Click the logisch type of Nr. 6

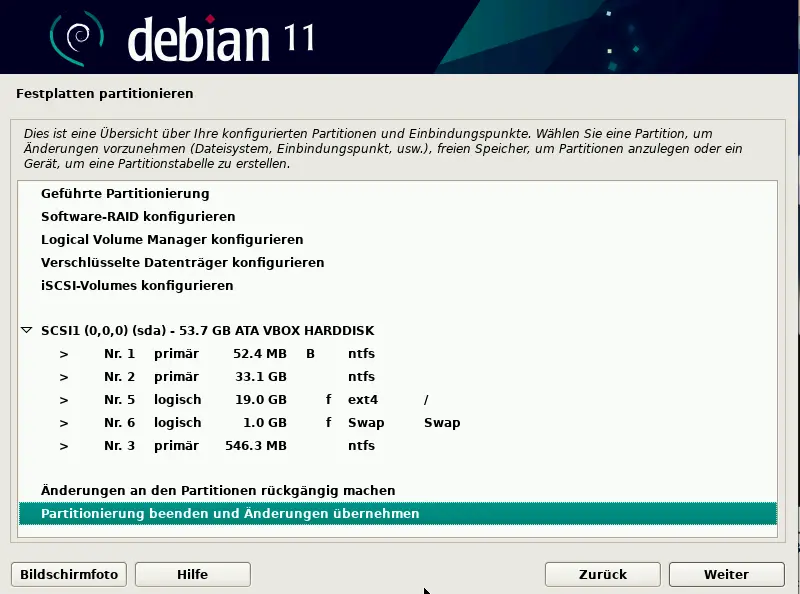tap(178, 423)
